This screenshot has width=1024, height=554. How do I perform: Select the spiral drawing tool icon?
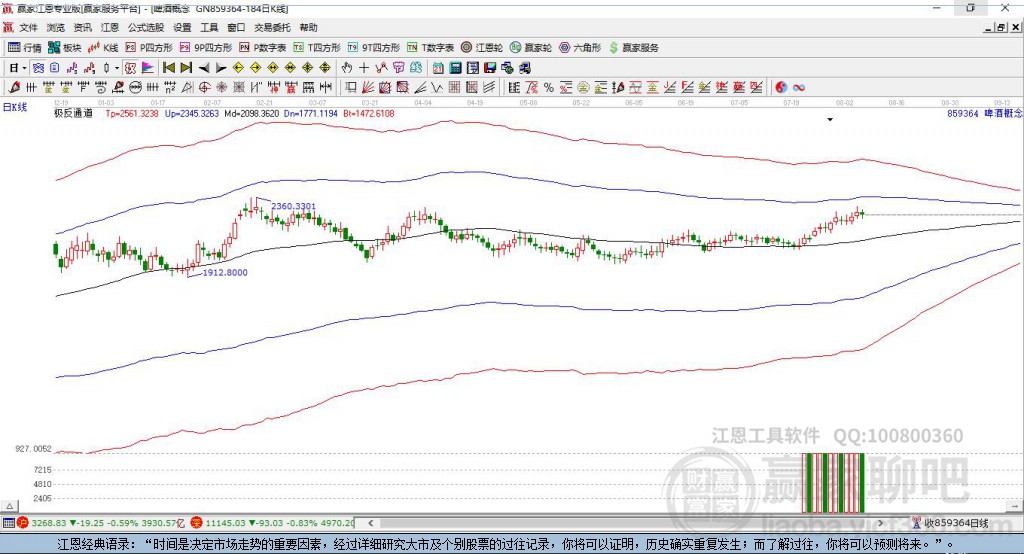click(101, 88)
